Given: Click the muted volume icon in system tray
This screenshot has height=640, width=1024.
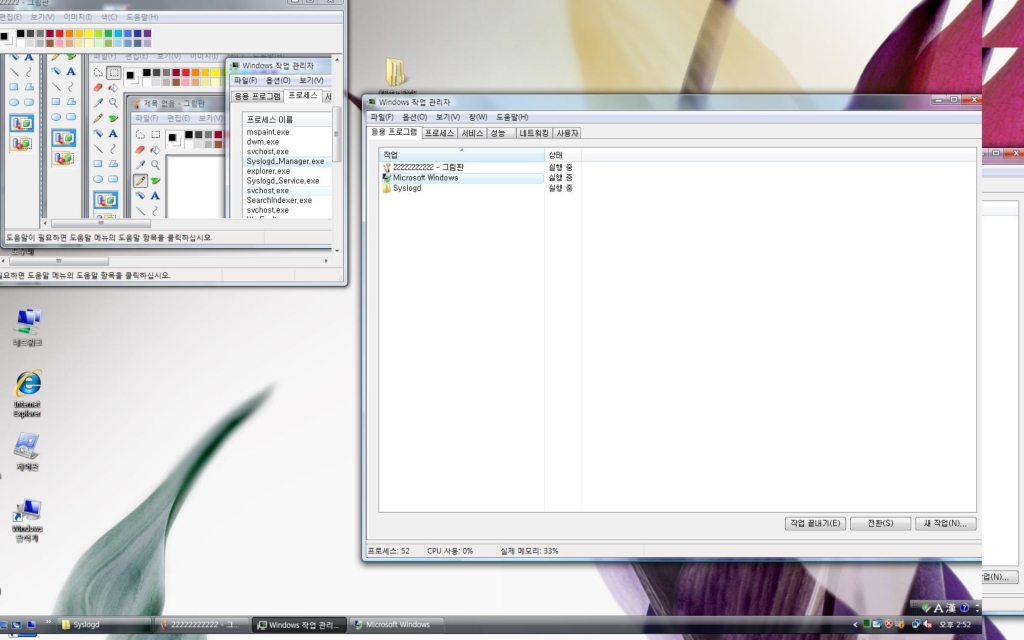Looking at the screenshot, I should tap(927, 624).
